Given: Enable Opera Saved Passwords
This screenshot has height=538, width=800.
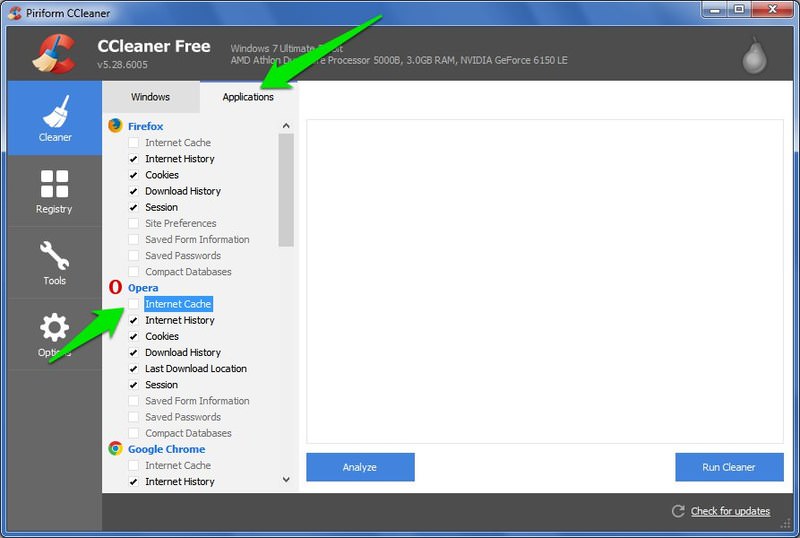Looking at the screenshot, I should [133, 417].
